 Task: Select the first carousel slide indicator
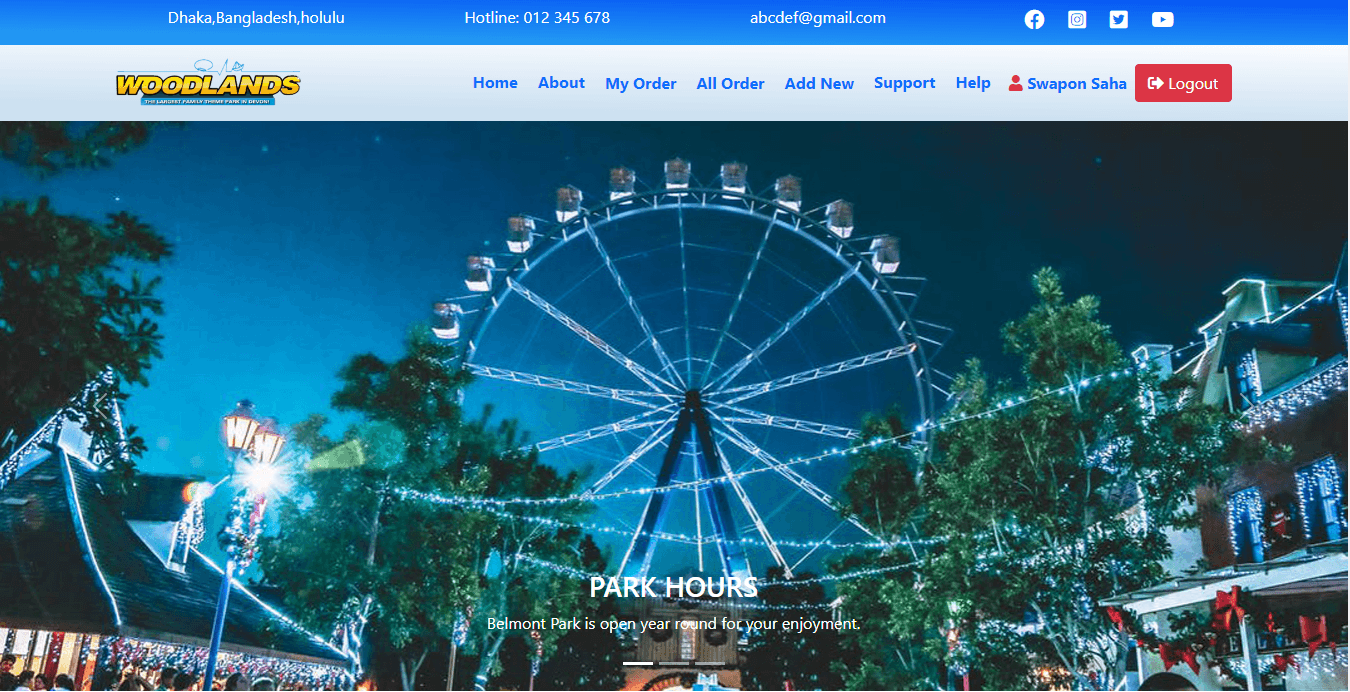(638, 663)
